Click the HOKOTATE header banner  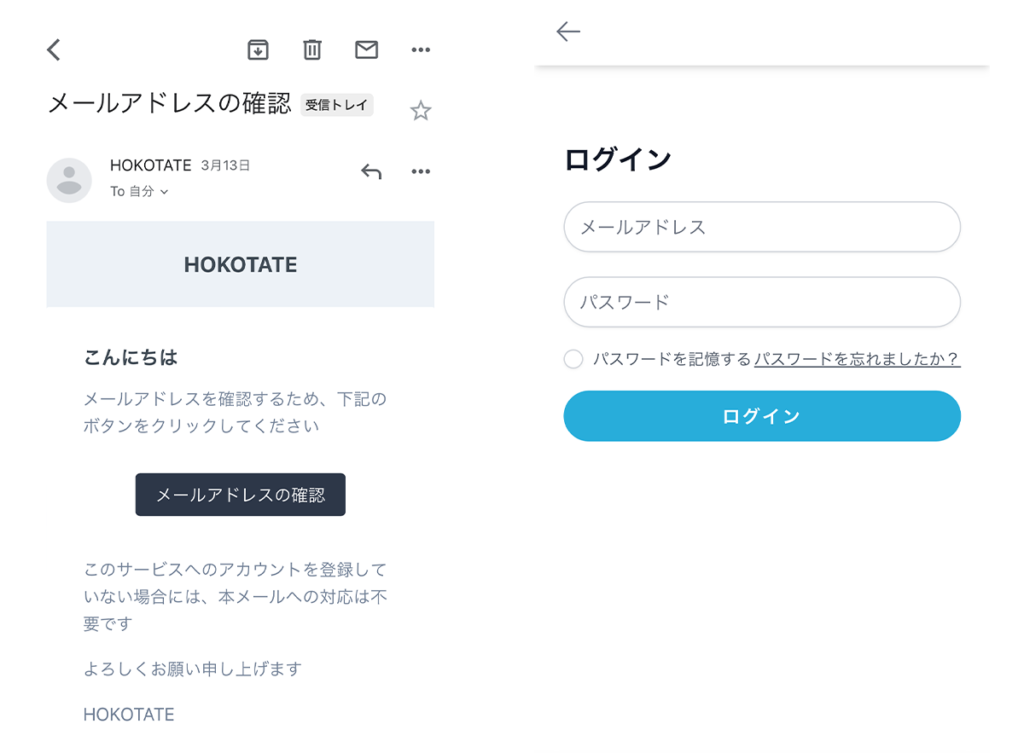point(240,264)
